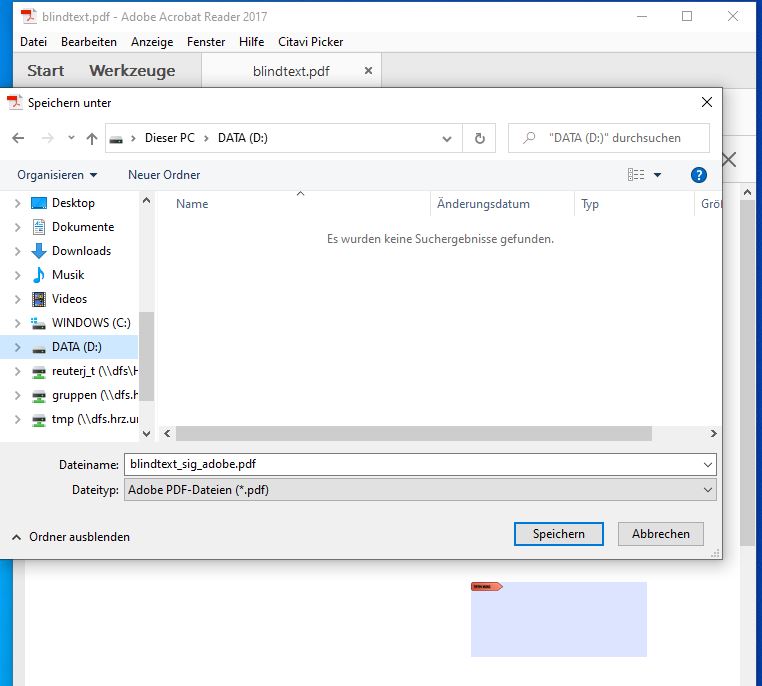Screen dimensions: 762x686
Task: Click Dieser PC in the address breadcrumb
Action: pos(170,138)
